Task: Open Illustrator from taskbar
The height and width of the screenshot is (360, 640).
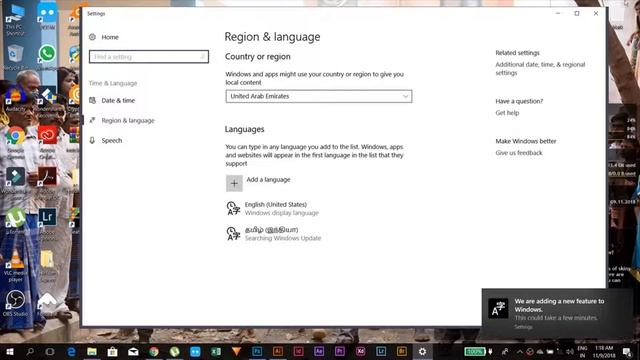Action: coord(278,351)
